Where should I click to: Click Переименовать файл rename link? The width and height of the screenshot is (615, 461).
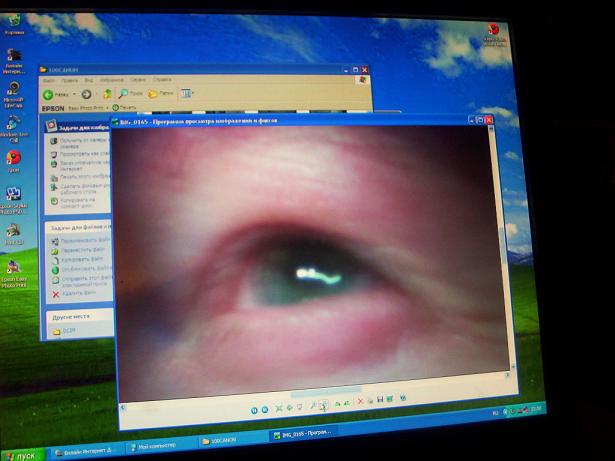pyautogui.click(x=80, y=241)
